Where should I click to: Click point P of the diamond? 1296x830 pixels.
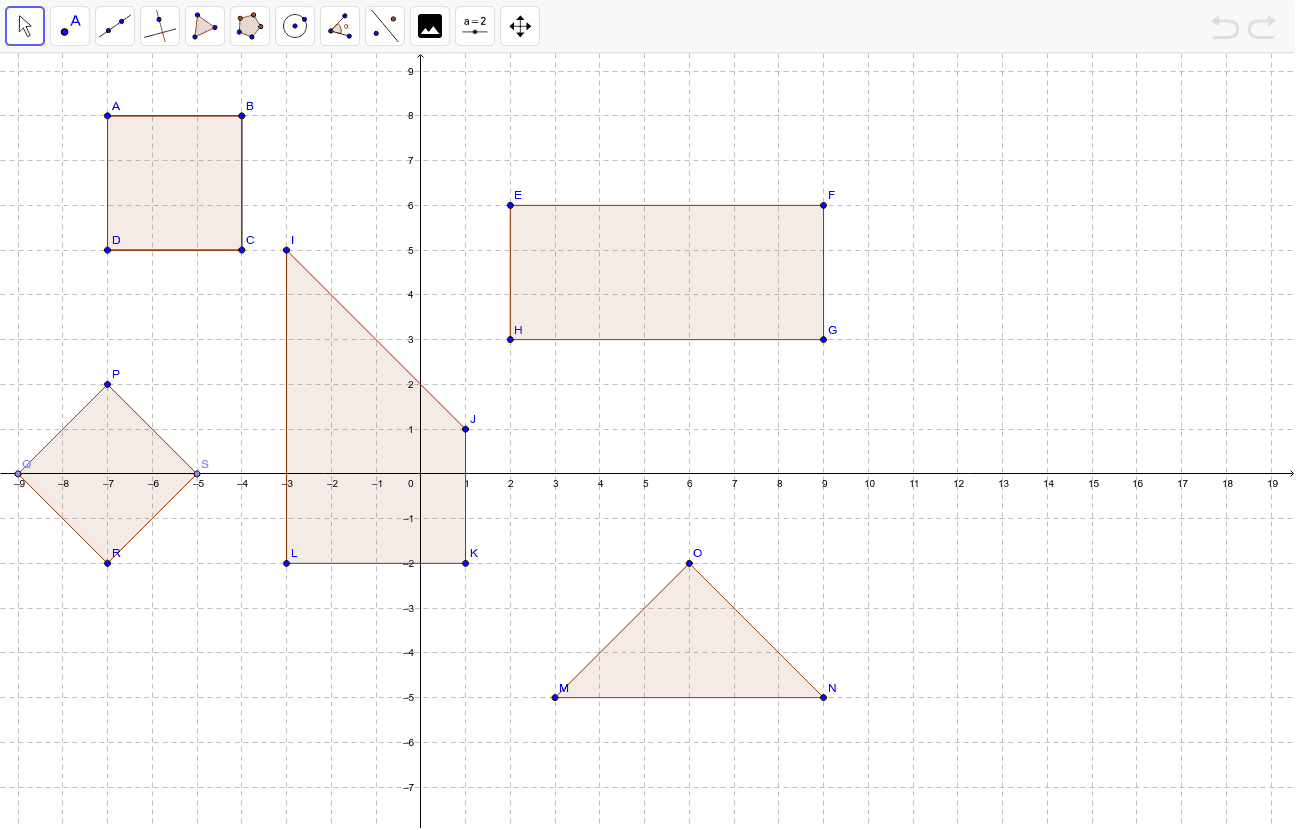coord(108,384)
